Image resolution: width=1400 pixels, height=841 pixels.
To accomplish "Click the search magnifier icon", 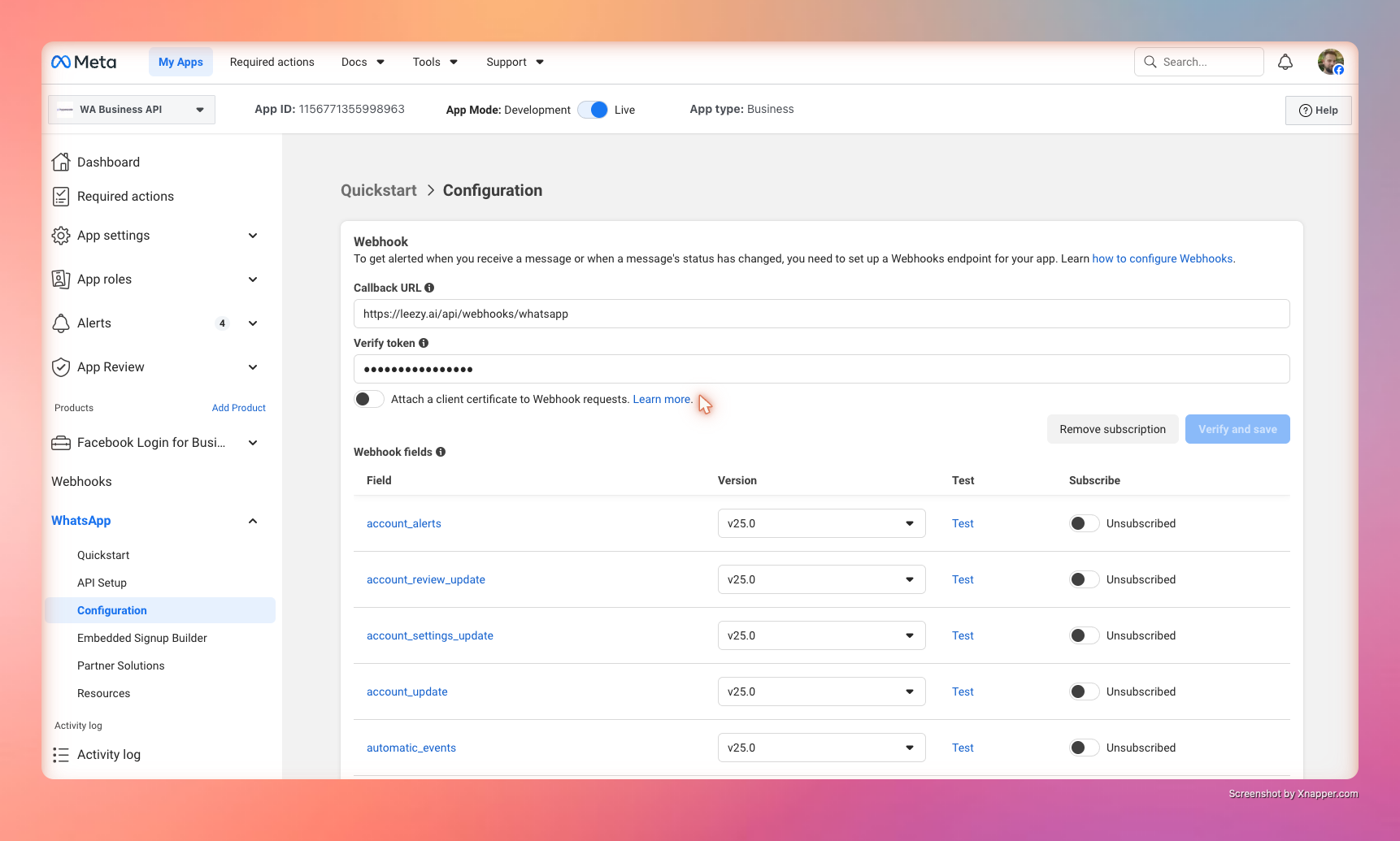I will click(x=1150, y=62).
